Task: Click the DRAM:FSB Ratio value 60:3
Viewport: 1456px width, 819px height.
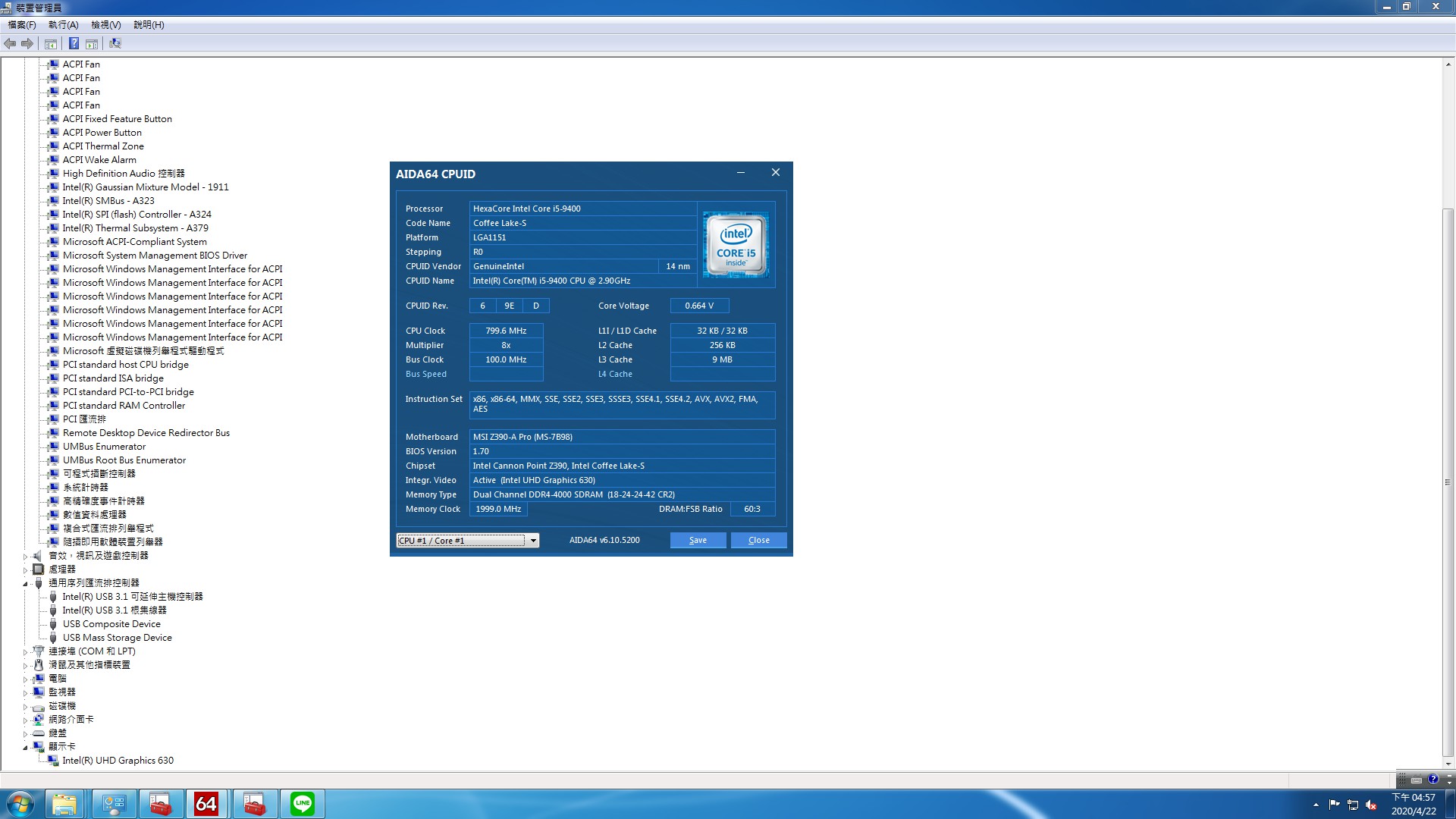Action: (752, 509)
